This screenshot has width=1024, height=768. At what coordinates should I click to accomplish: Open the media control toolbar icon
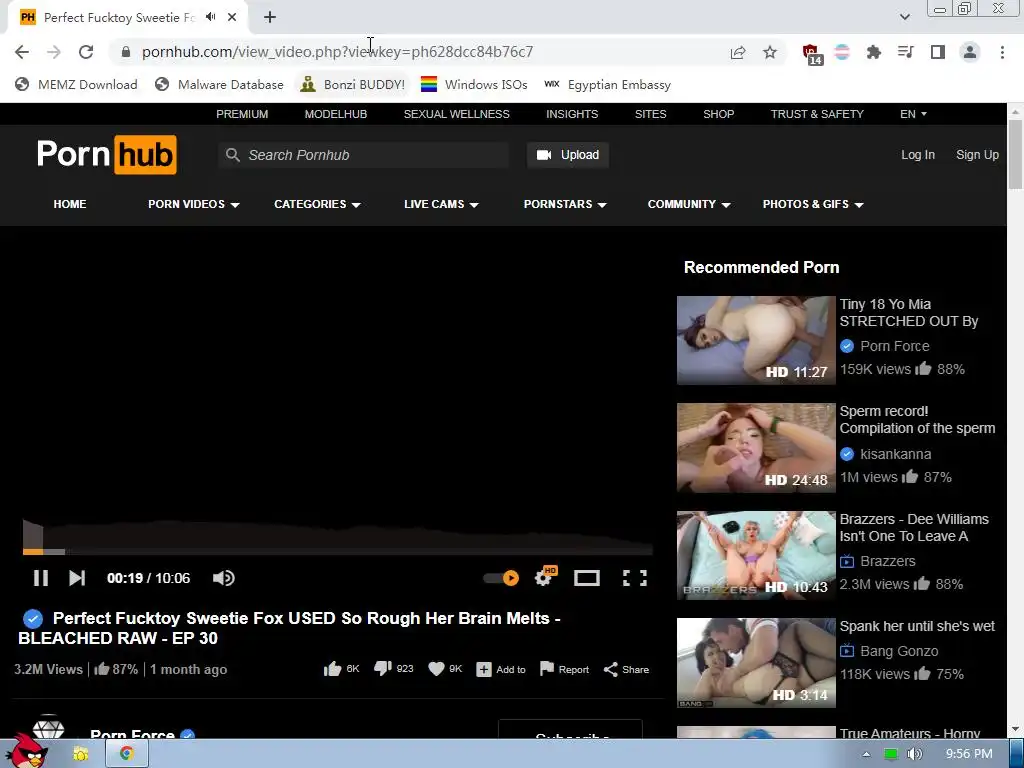pyautogui.click(x=905, y=52)
